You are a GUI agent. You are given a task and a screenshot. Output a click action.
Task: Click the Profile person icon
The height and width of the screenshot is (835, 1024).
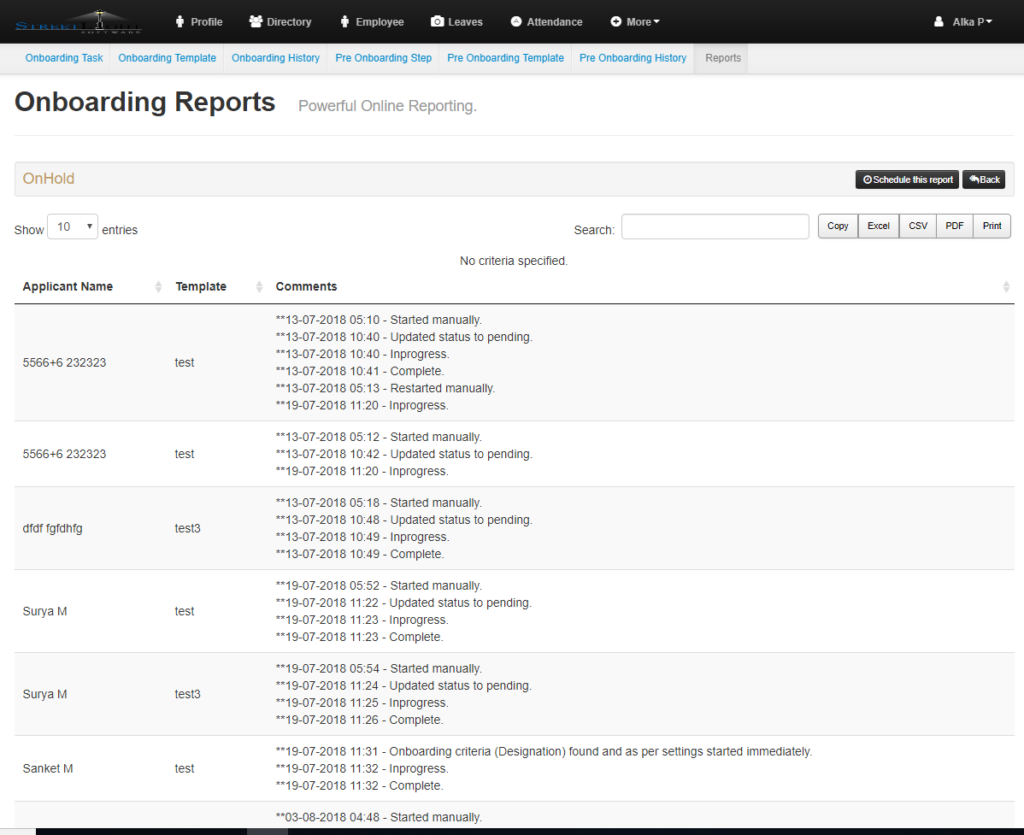(178, 21)
